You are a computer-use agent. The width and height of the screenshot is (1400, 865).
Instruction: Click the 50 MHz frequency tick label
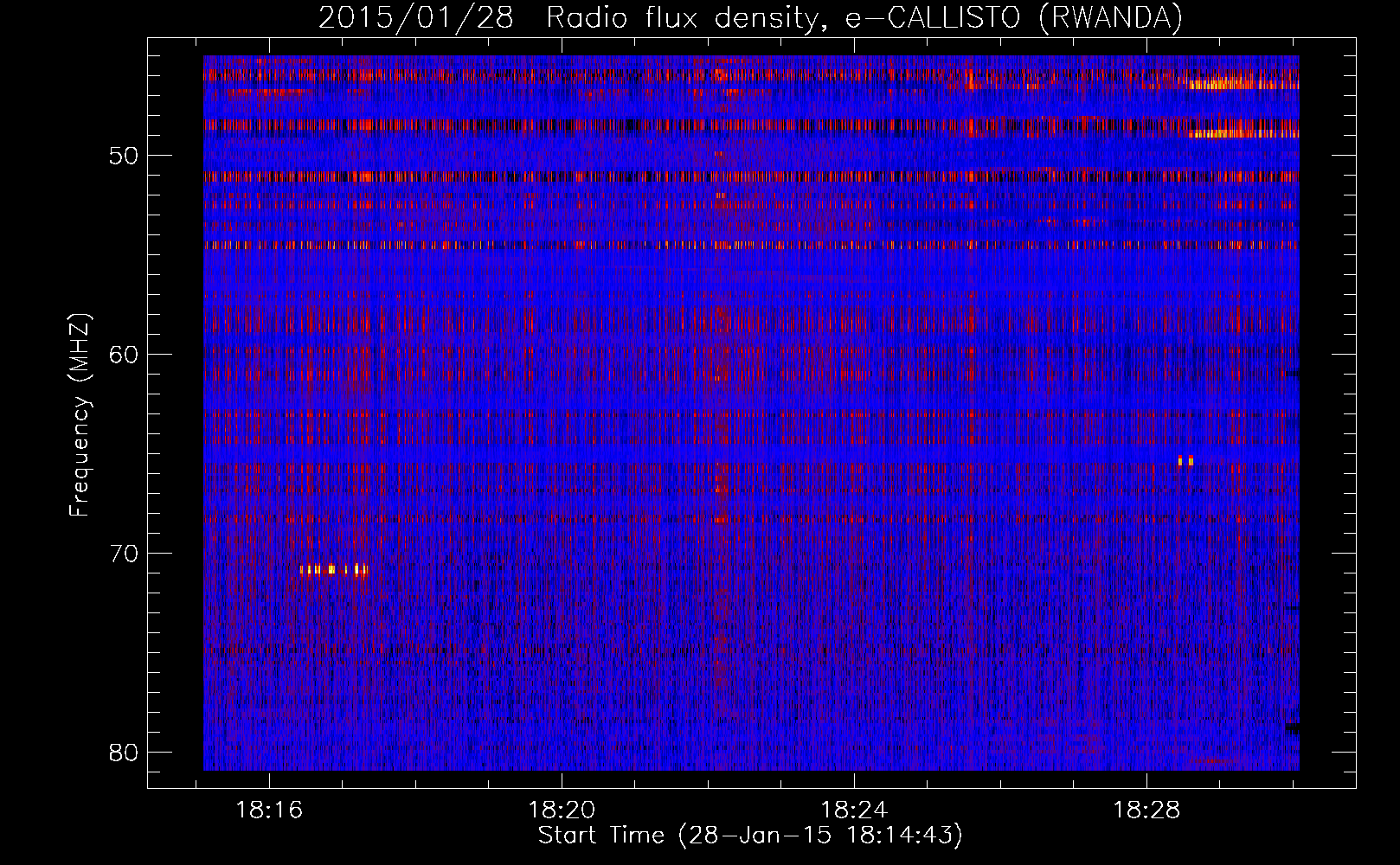pos(124,157)
